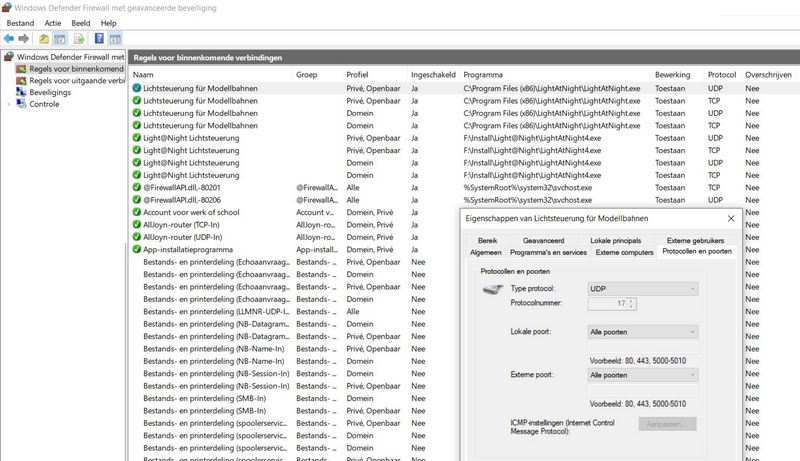The image size is (800, 461).
Task: Click the Forward arrow toolbar icon
Action: point(23,39)
